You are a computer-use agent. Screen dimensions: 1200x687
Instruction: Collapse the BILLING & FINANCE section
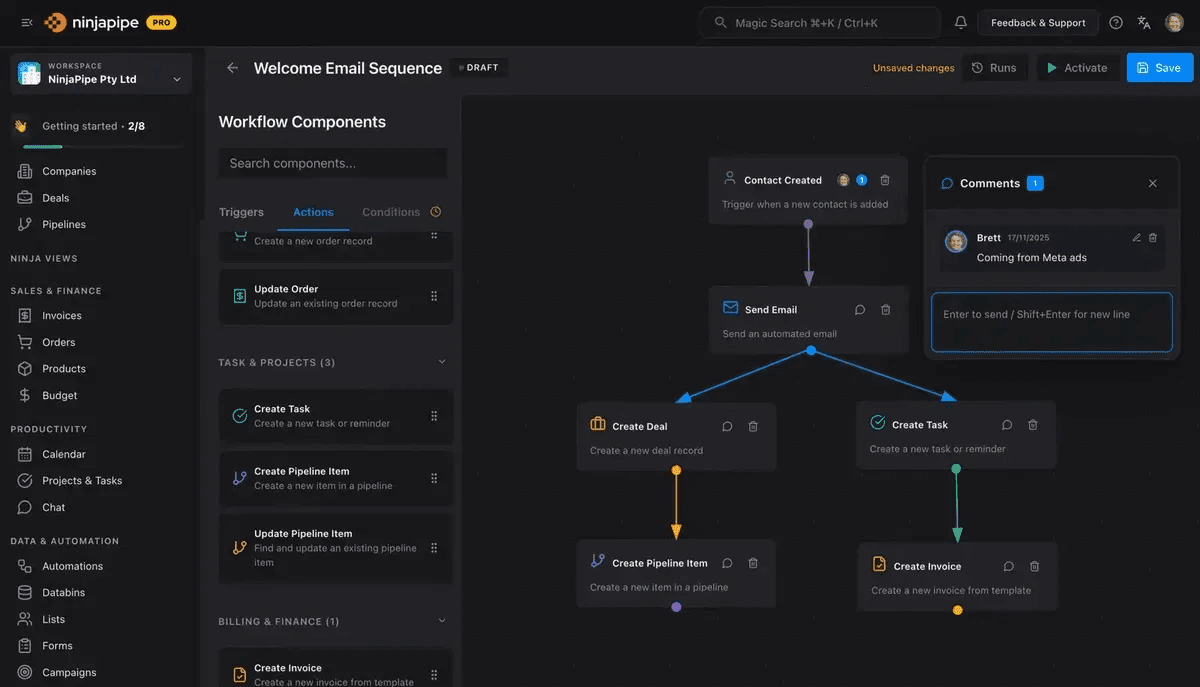[x=441, y=620]
